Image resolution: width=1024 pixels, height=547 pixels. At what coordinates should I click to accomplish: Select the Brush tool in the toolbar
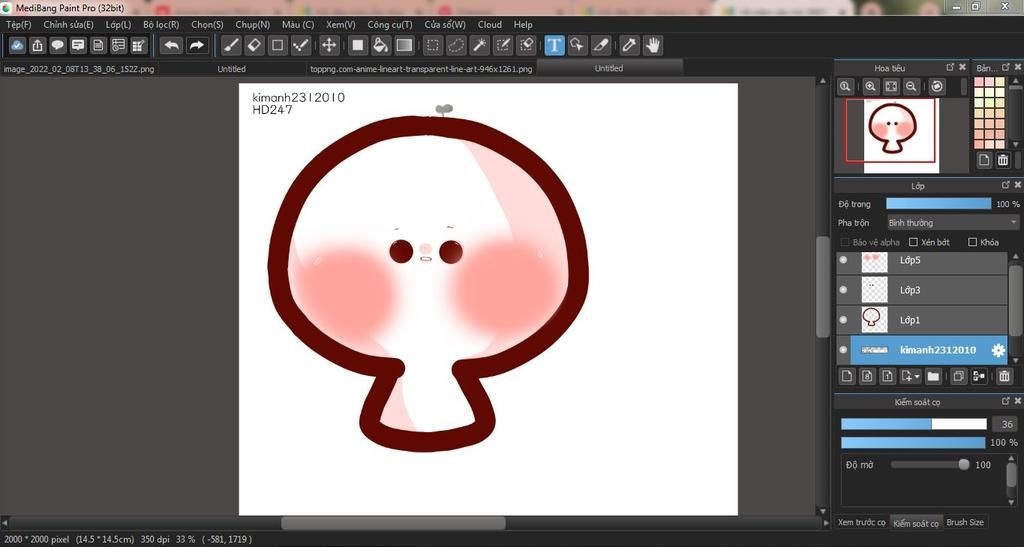point(231,45)
